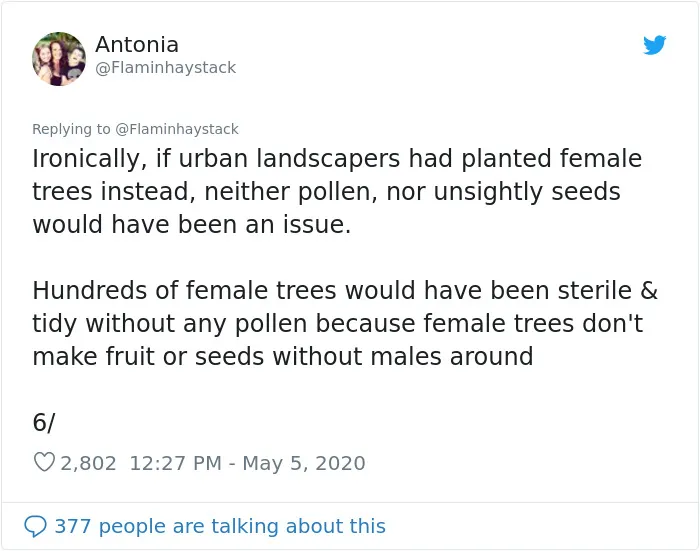Image resolution: width=700 pixels, height=551 pixels.
Task: Click the words urban landscapers in the tweet
Action: pyautogui.click(x=289, y=159)
